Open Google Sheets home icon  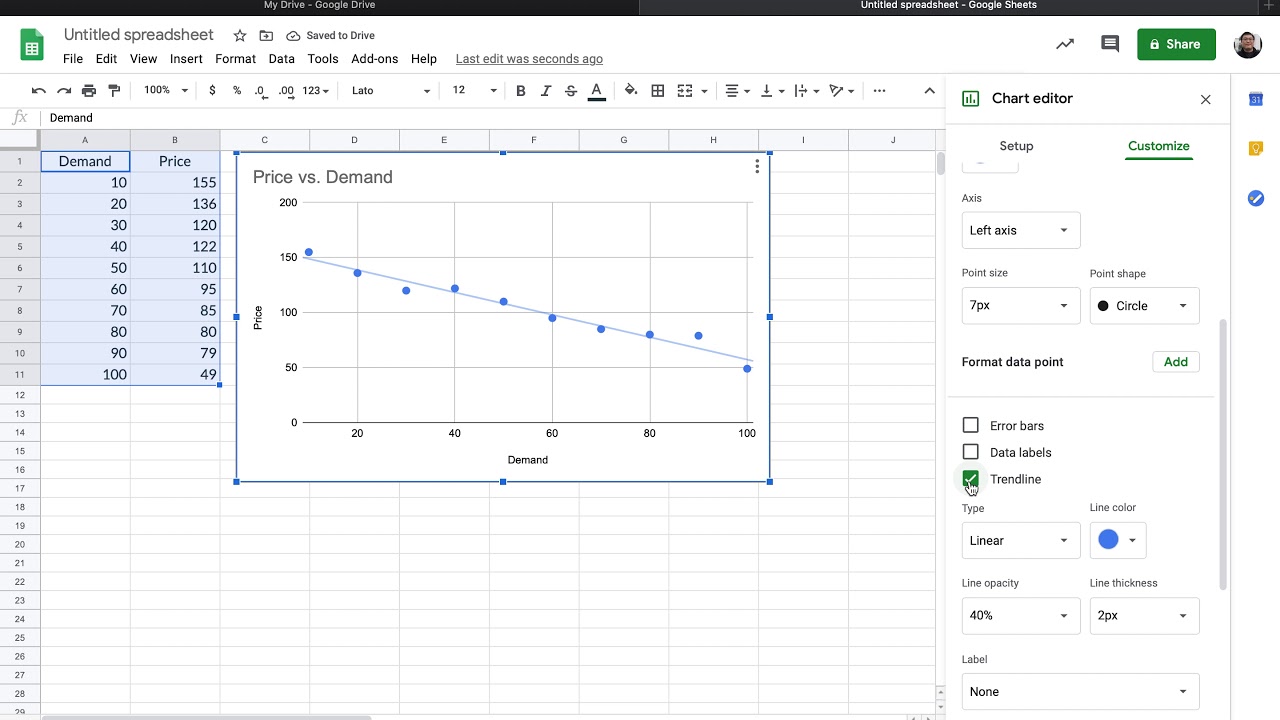tap(32, 46)
